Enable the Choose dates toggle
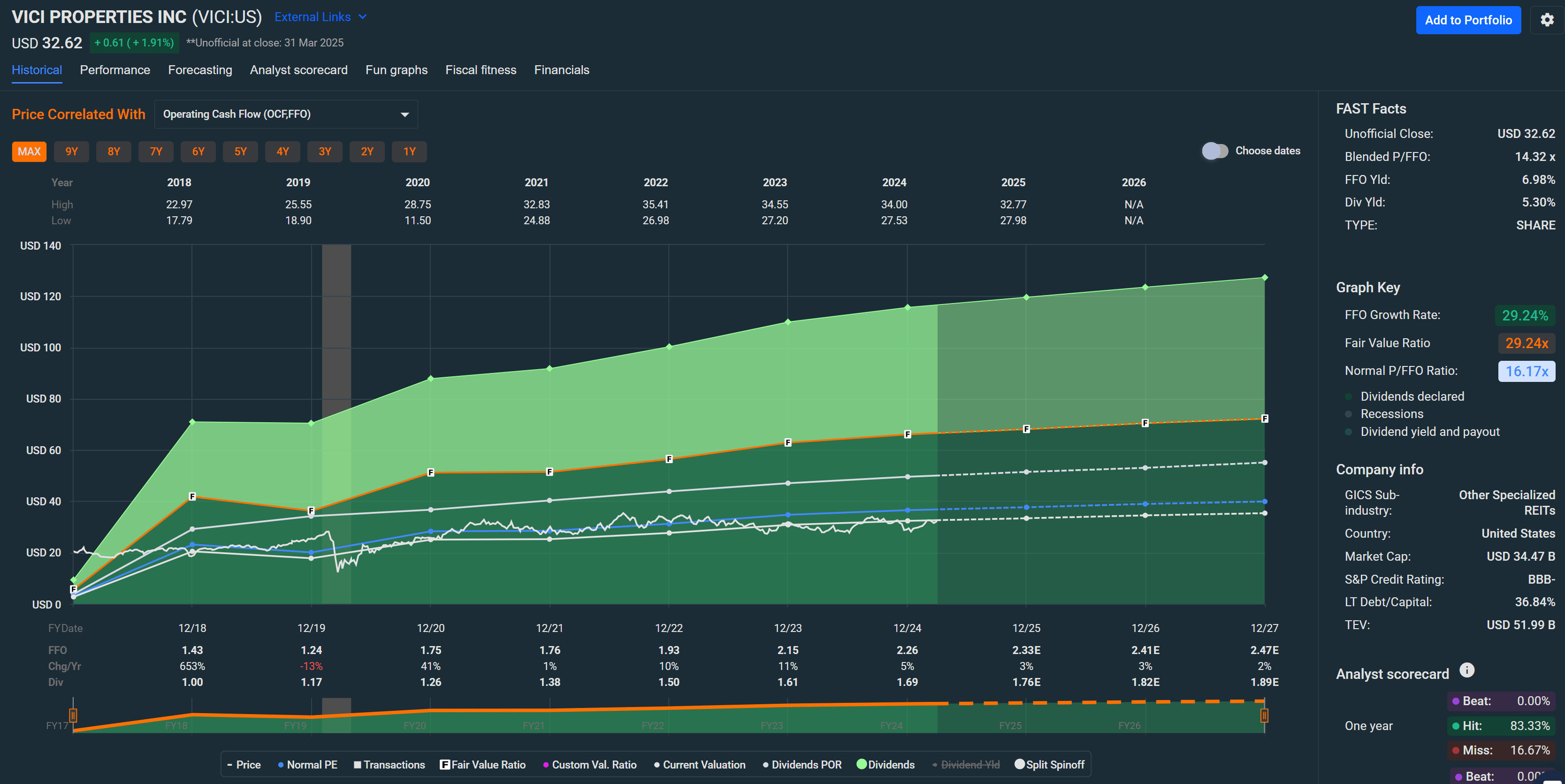The image size is (1565, 784). 1215,151
